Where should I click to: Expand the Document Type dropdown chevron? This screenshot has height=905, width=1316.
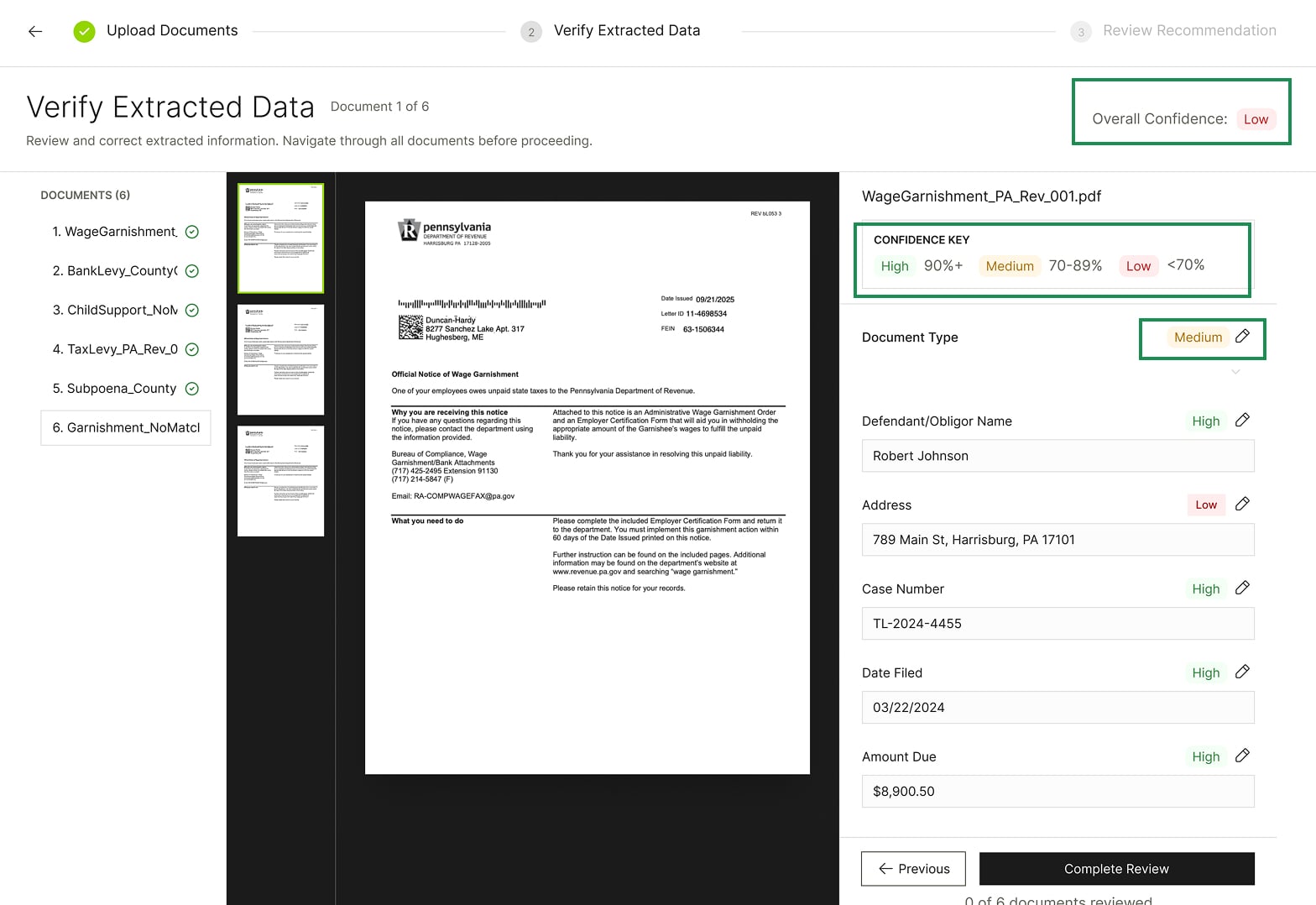pos(1235,372)
